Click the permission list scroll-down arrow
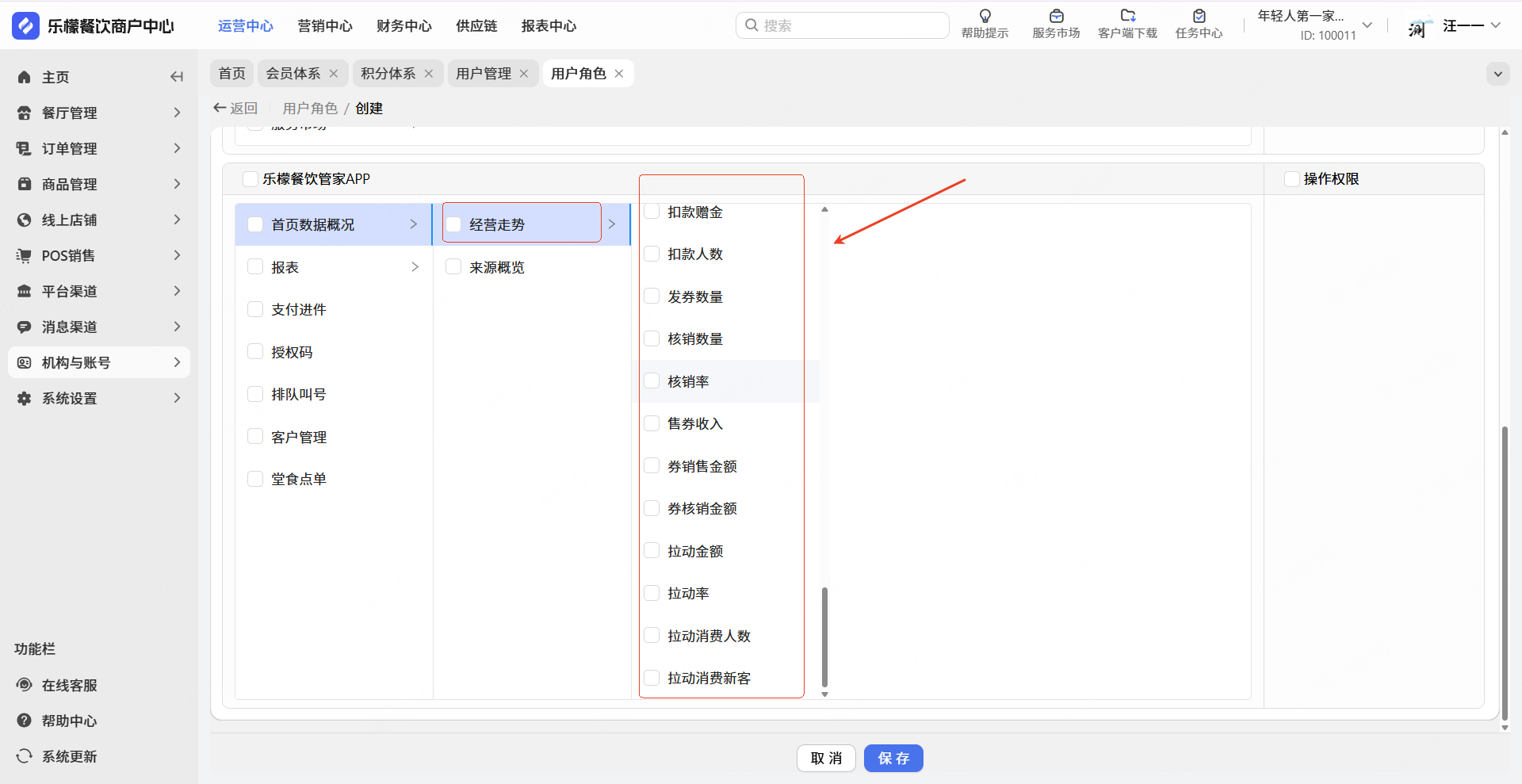 point(824,694)
